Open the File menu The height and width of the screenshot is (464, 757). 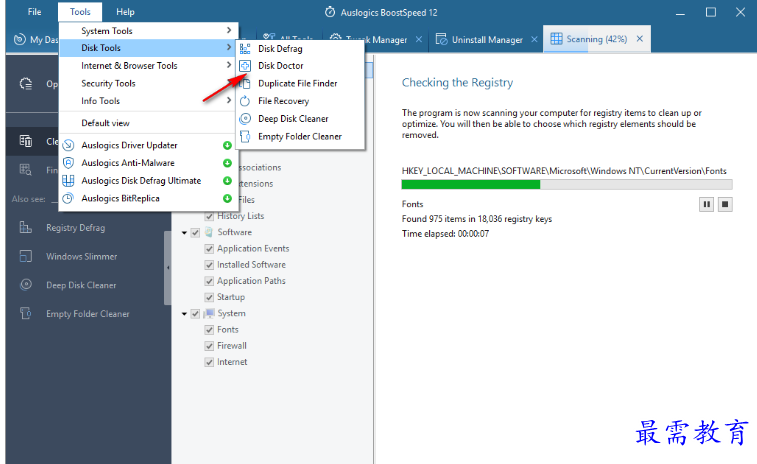coord(34,12)
